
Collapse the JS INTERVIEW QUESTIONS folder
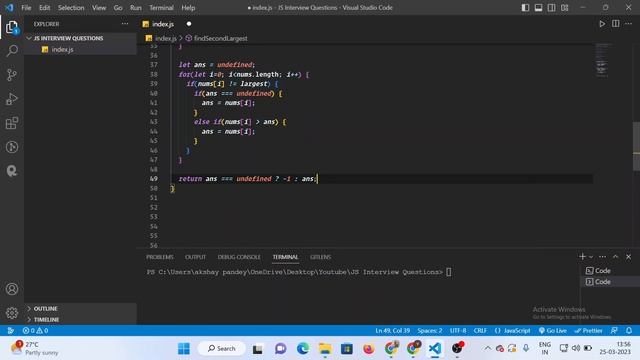(x=80, y=38)
